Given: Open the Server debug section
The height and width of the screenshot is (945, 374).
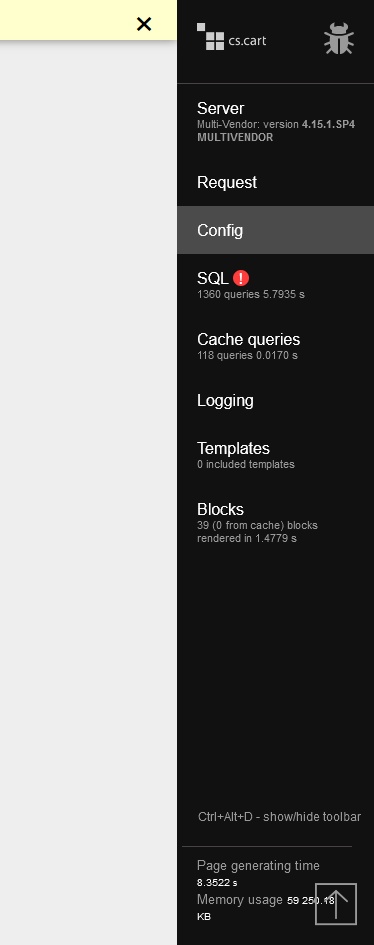Looking at the screenshot, I should click(x=275, y=121).
